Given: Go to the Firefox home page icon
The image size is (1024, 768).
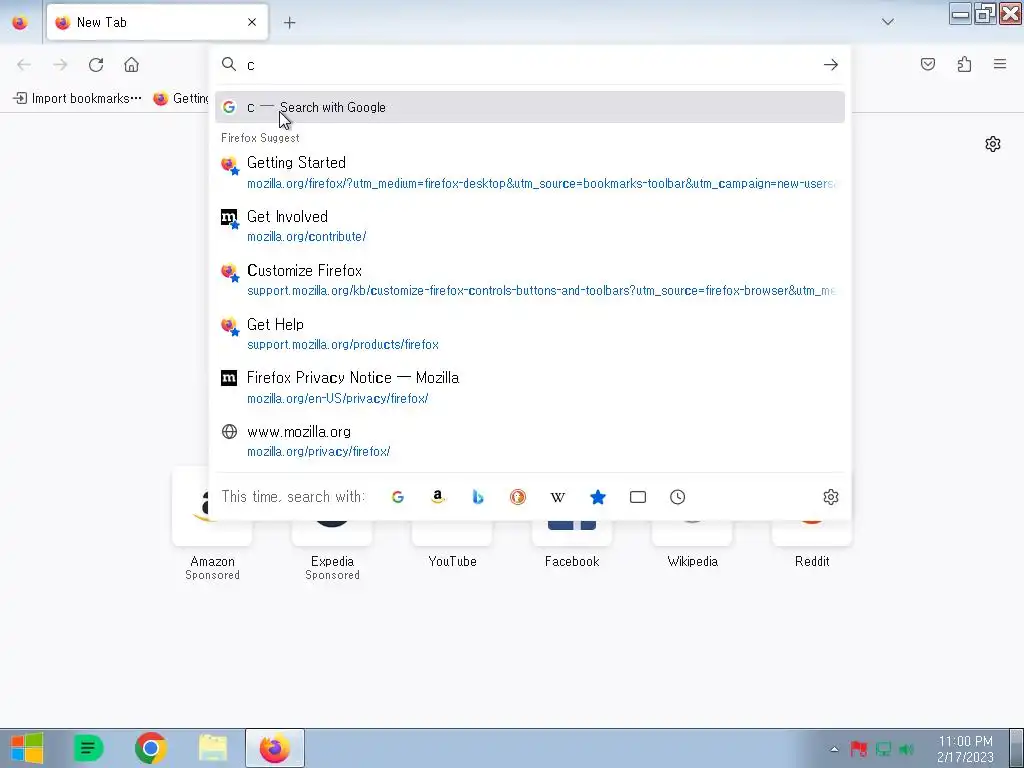Looking at the screenshot, I should pyautogui.click(x=131, y=65).
